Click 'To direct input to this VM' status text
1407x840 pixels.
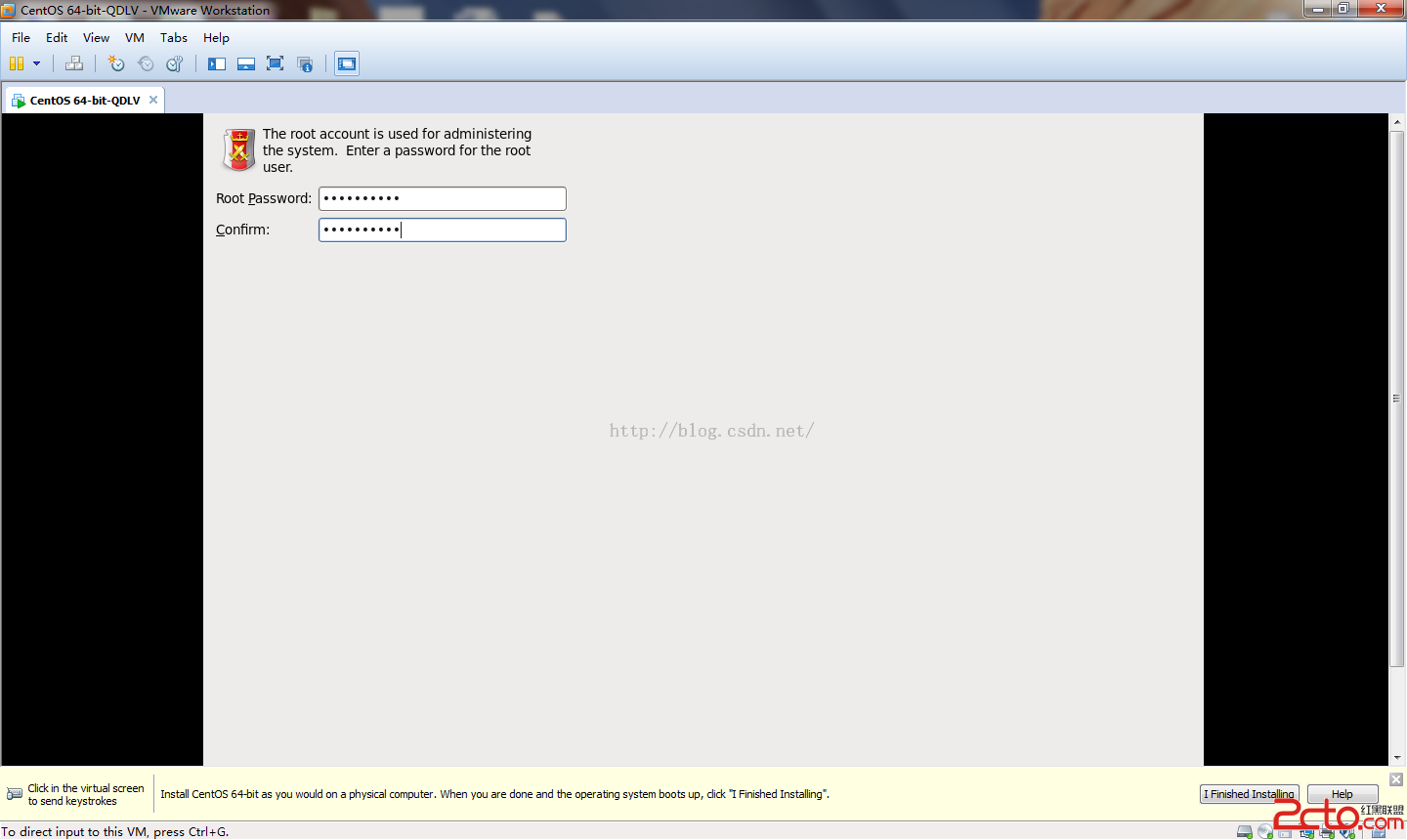pyautogui.click(x=115, y=832)
